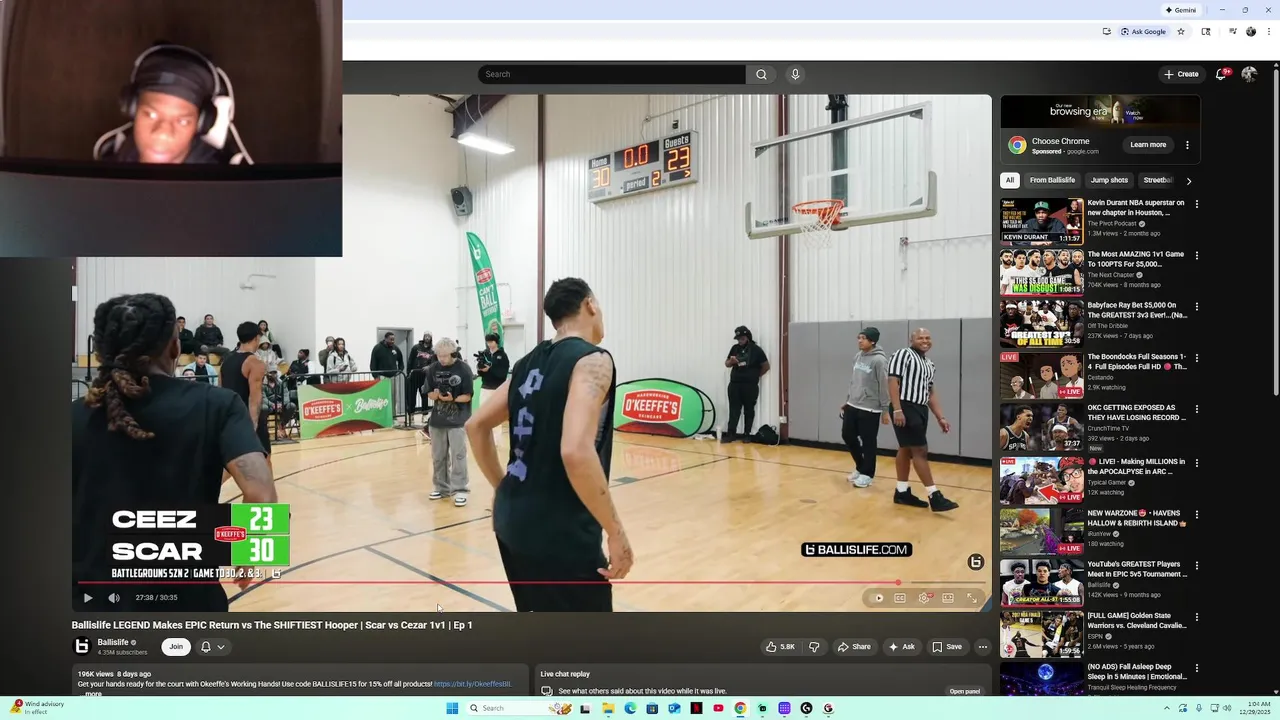Viewport: 1280px width, 720px height.
Task: Click the Ask Google lens button
Action: coord(1143,32)
